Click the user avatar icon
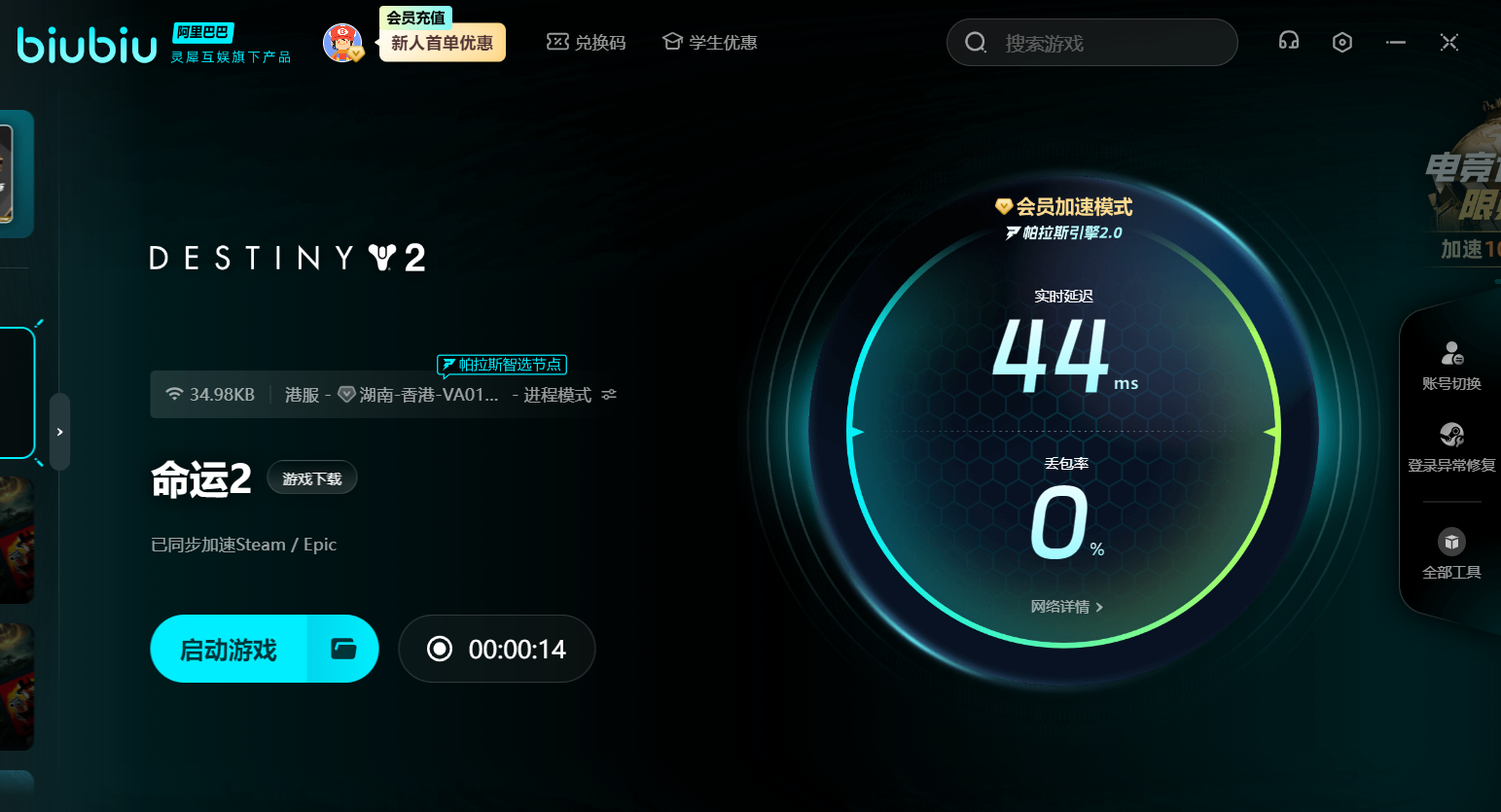Image resolution: width=1501 pixels, height=812 pixels. click(342, 43)
